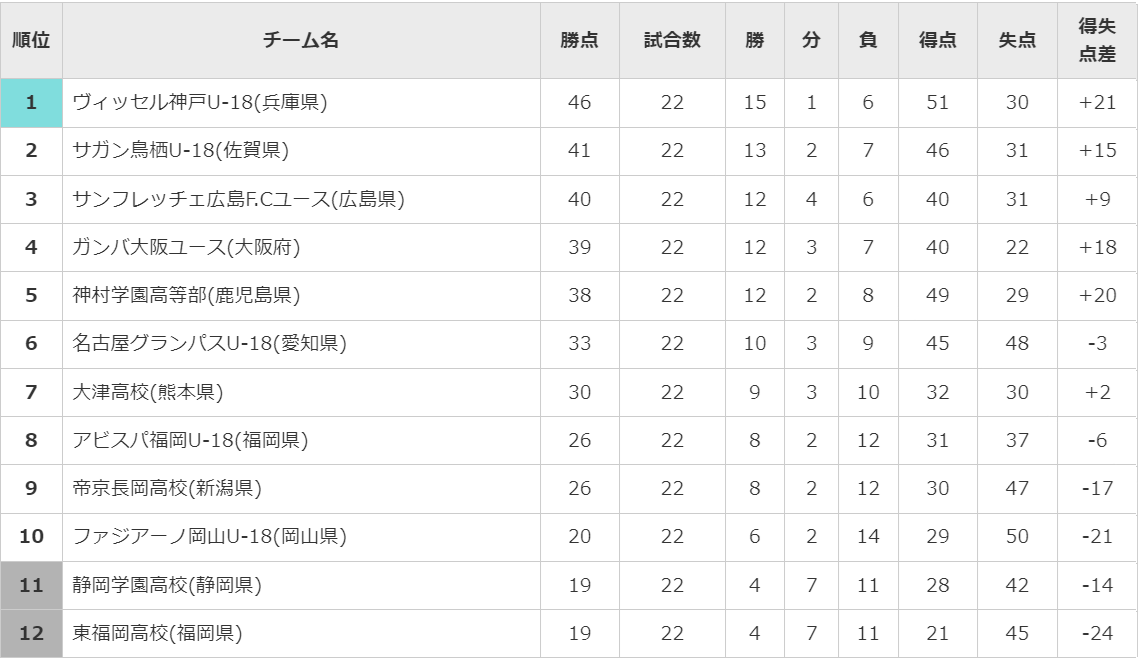Screen dimensions: 1138x658
Task: Click the 得点 column header
Action: click(937, 40)
